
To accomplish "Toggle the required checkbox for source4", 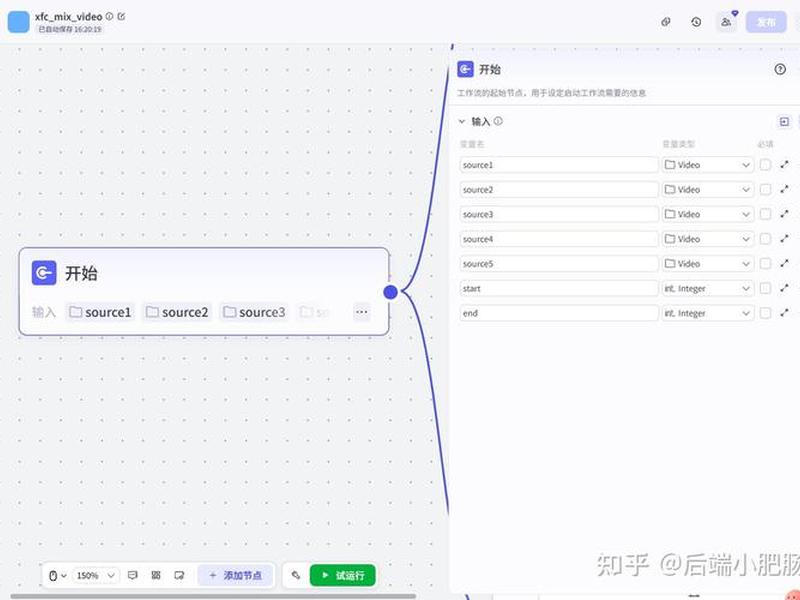I will tap(765, 239).
